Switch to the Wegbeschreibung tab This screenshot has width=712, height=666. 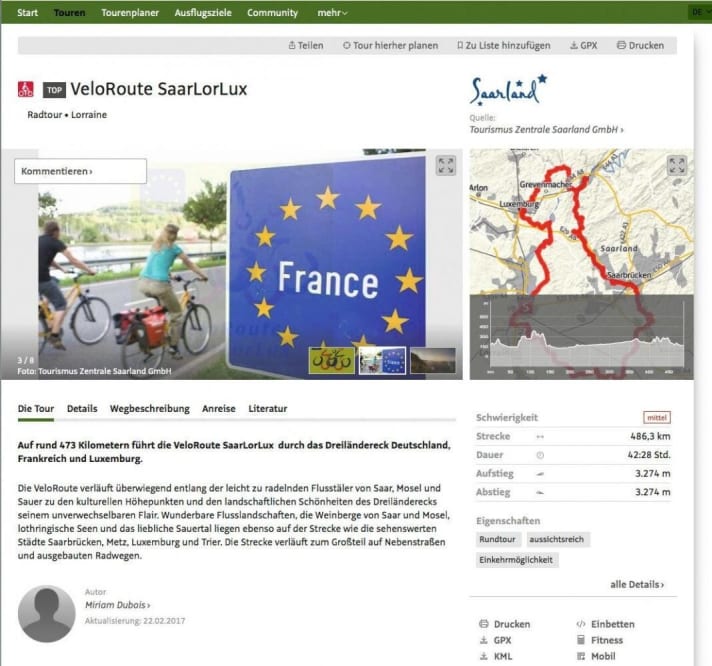tap(150, 409)
